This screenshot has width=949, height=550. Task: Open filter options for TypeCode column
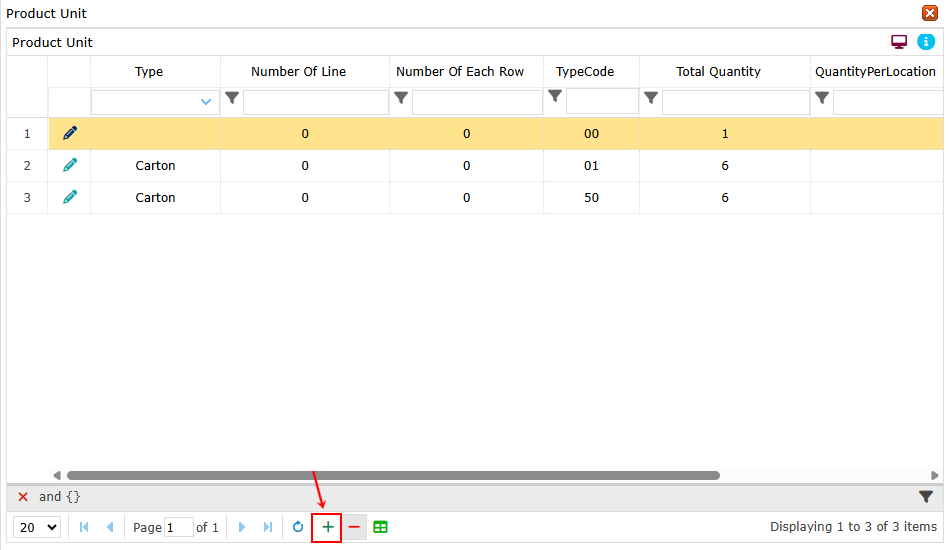tap(554, 96)
